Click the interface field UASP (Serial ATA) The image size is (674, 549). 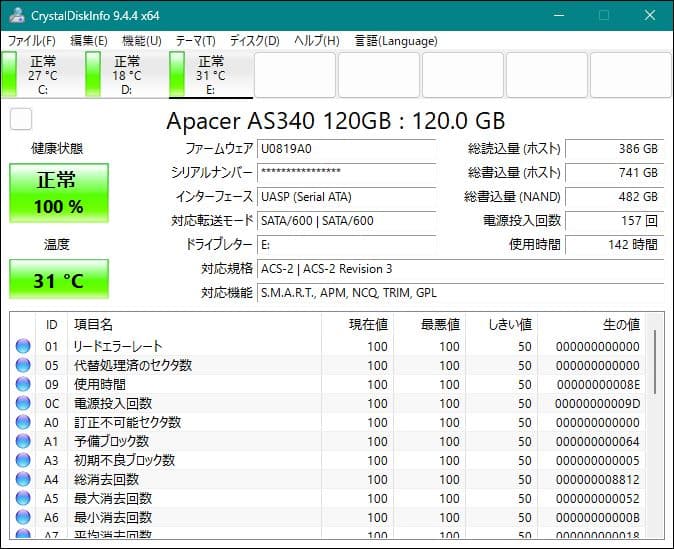point(346,197)
